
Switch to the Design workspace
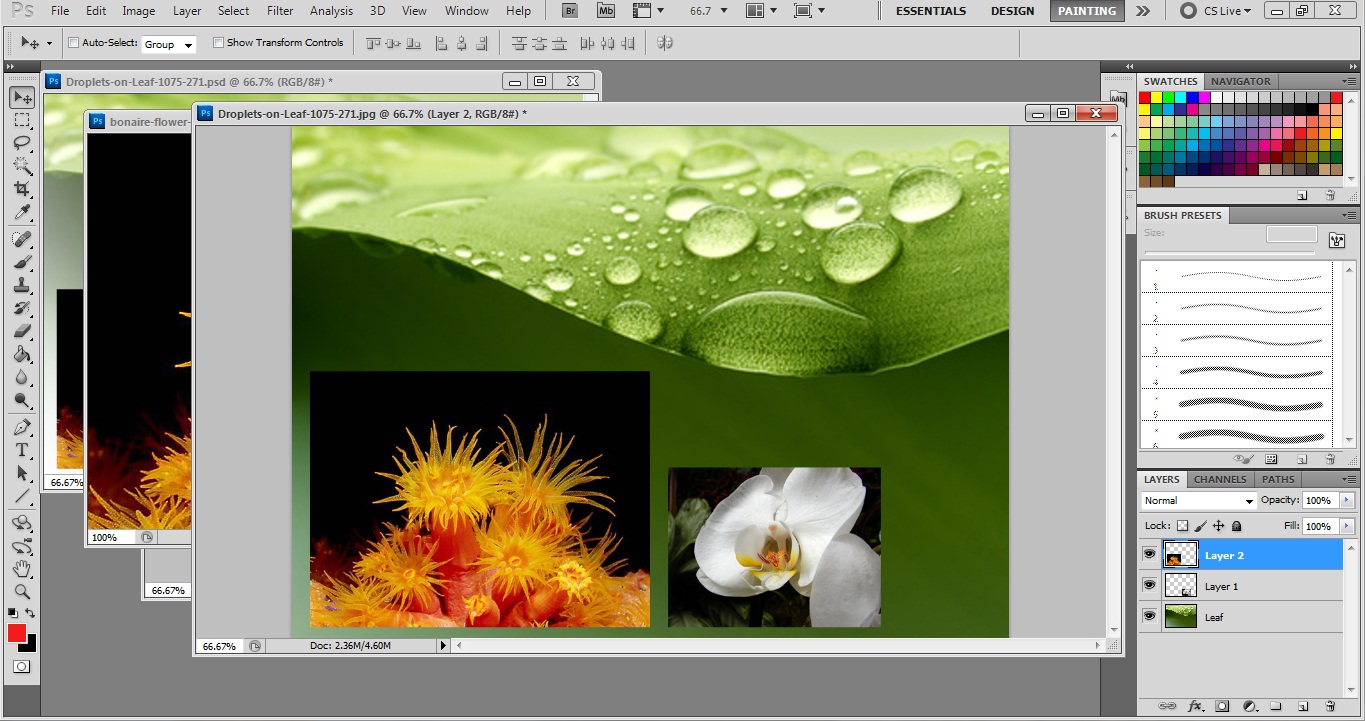point(1013,11)
